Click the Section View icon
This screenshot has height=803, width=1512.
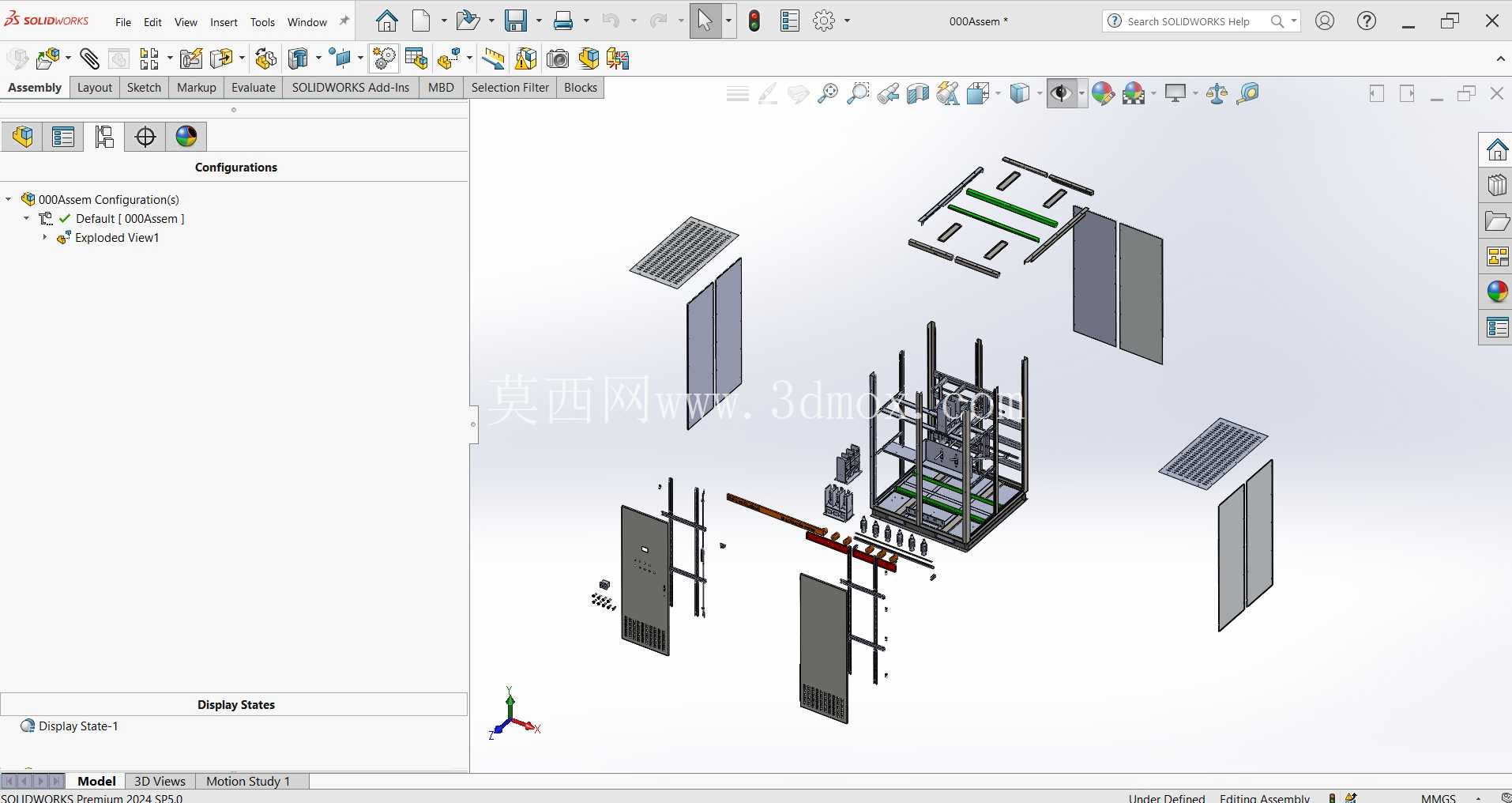click(918, 93)
